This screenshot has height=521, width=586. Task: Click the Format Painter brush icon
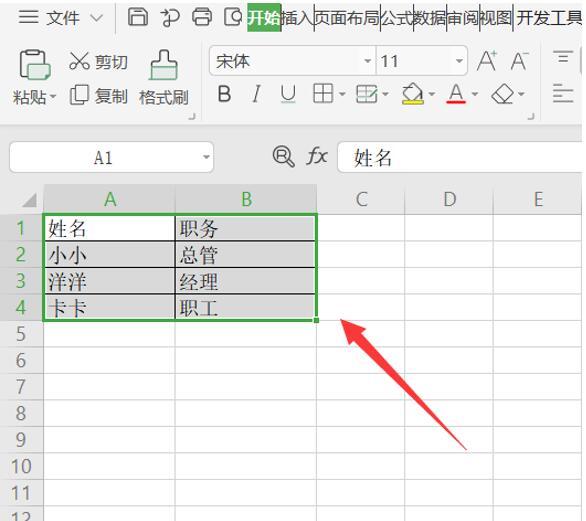[164, 65]
